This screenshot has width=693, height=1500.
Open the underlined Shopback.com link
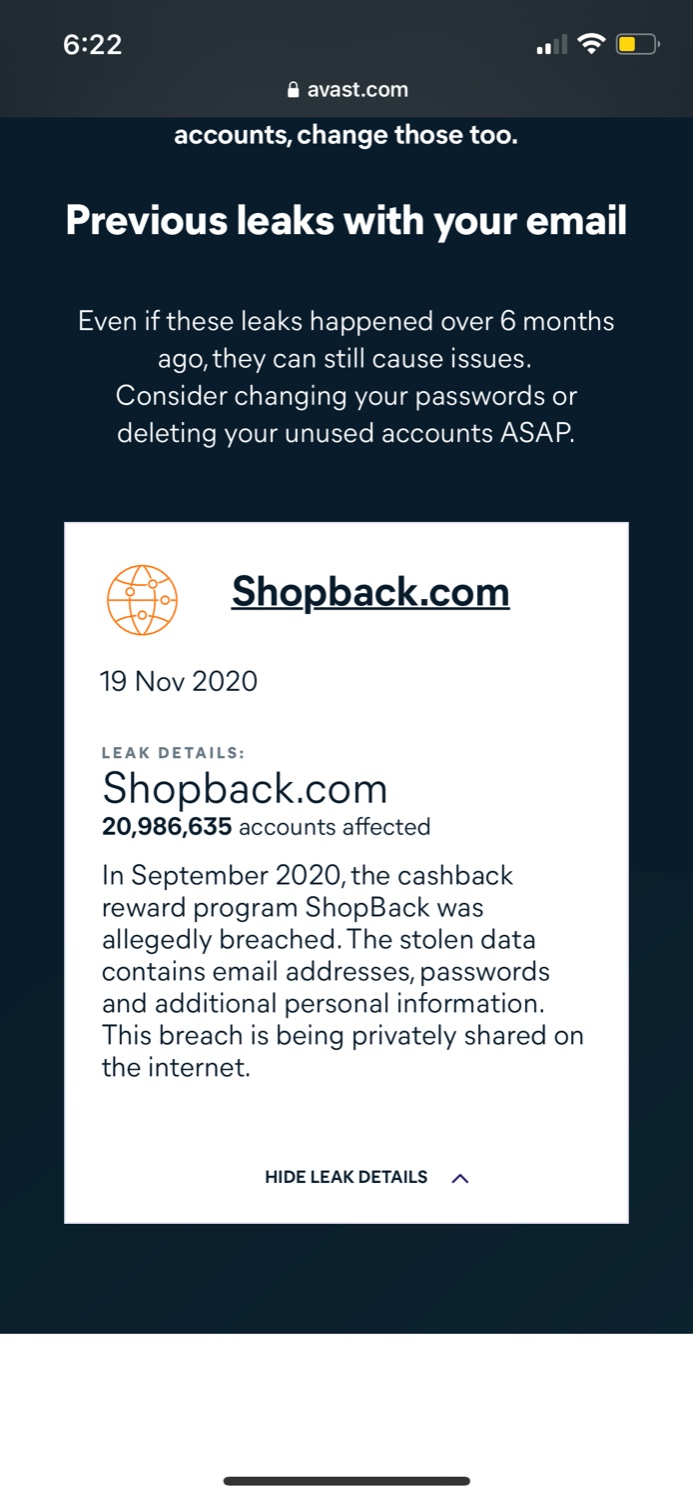click(x=370, y=592)
